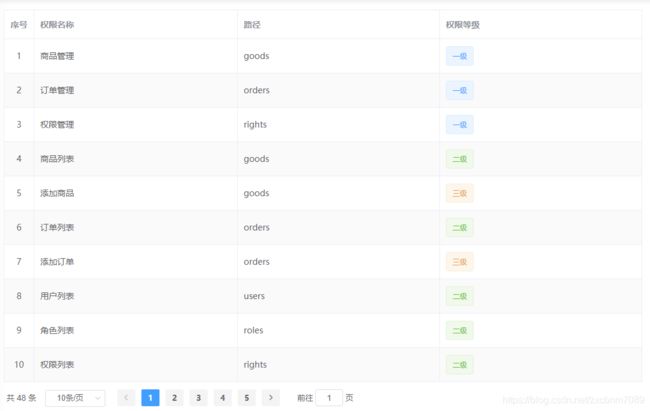The height and width of the screenshot is (411, 650).
Task: Click the 三级 tag in 添加商品 row
Action: (x=460, y=193)
